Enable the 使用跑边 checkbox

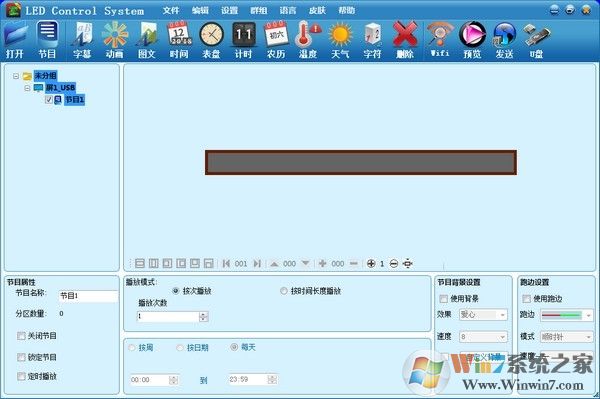527,298
